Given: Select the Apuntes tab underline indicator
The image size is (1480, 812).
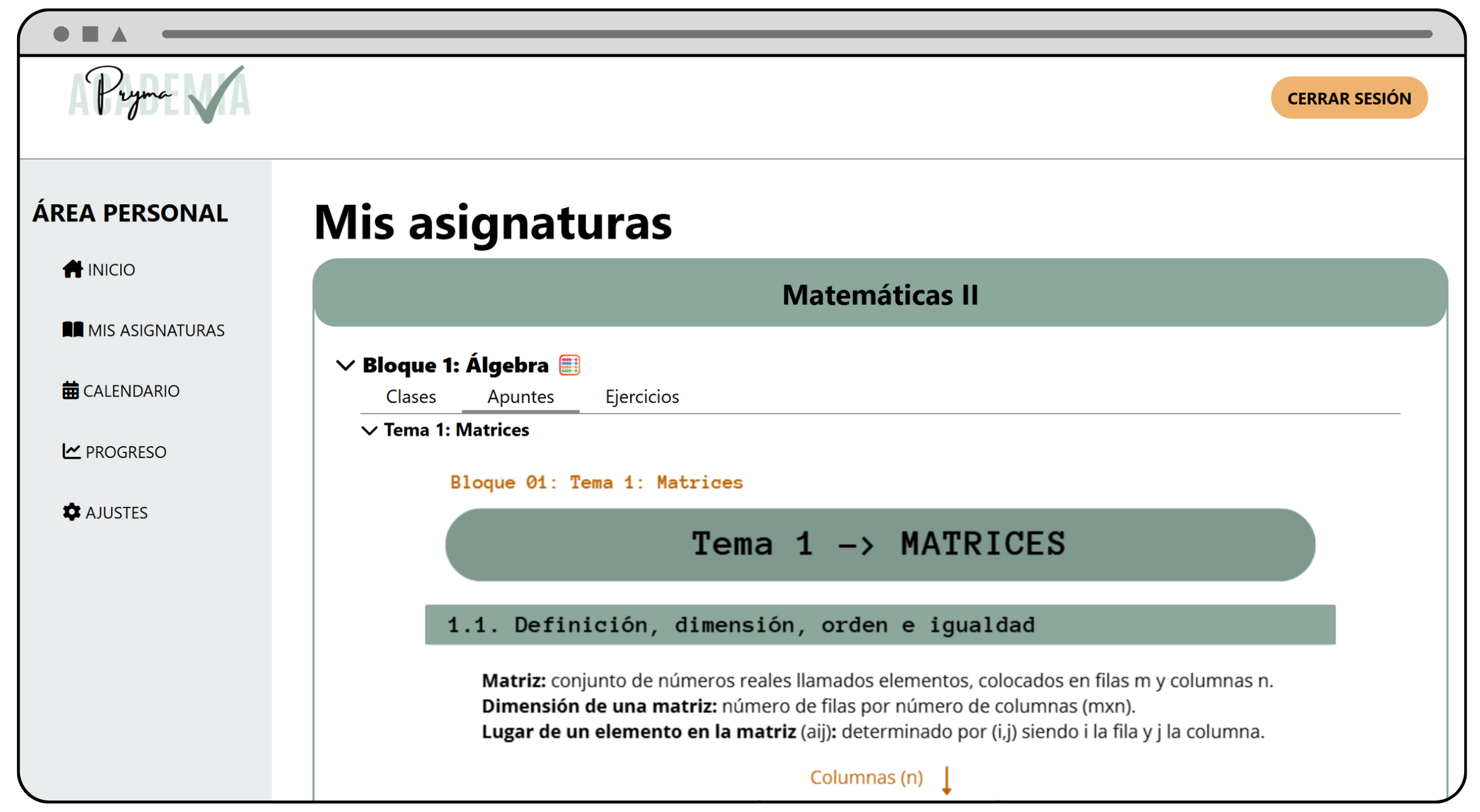Looking at the screenshot, I should (x=520, y=412).
